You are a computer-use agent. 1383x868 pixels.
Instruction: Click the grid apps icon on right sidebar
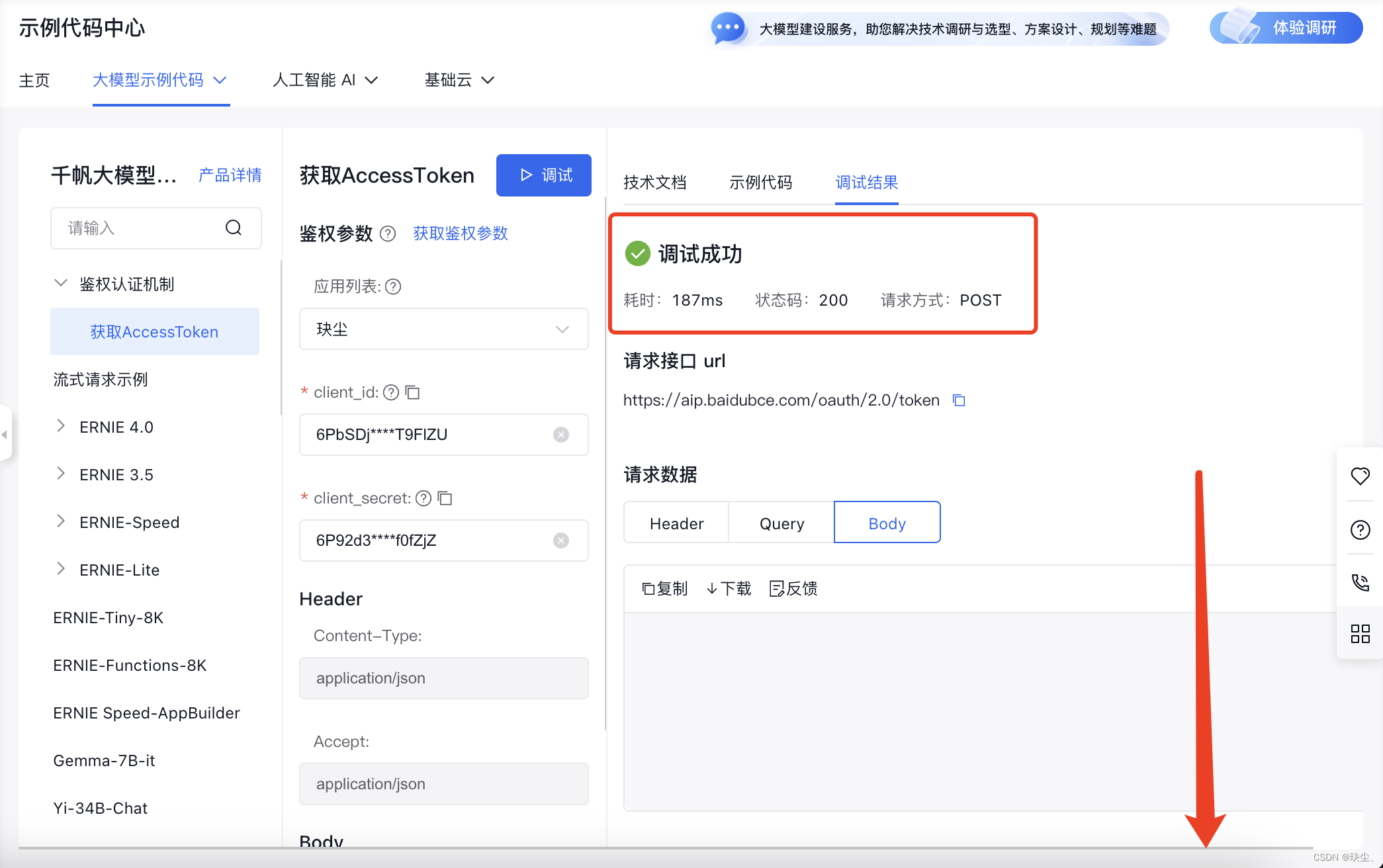click(x=1360, y=634)
